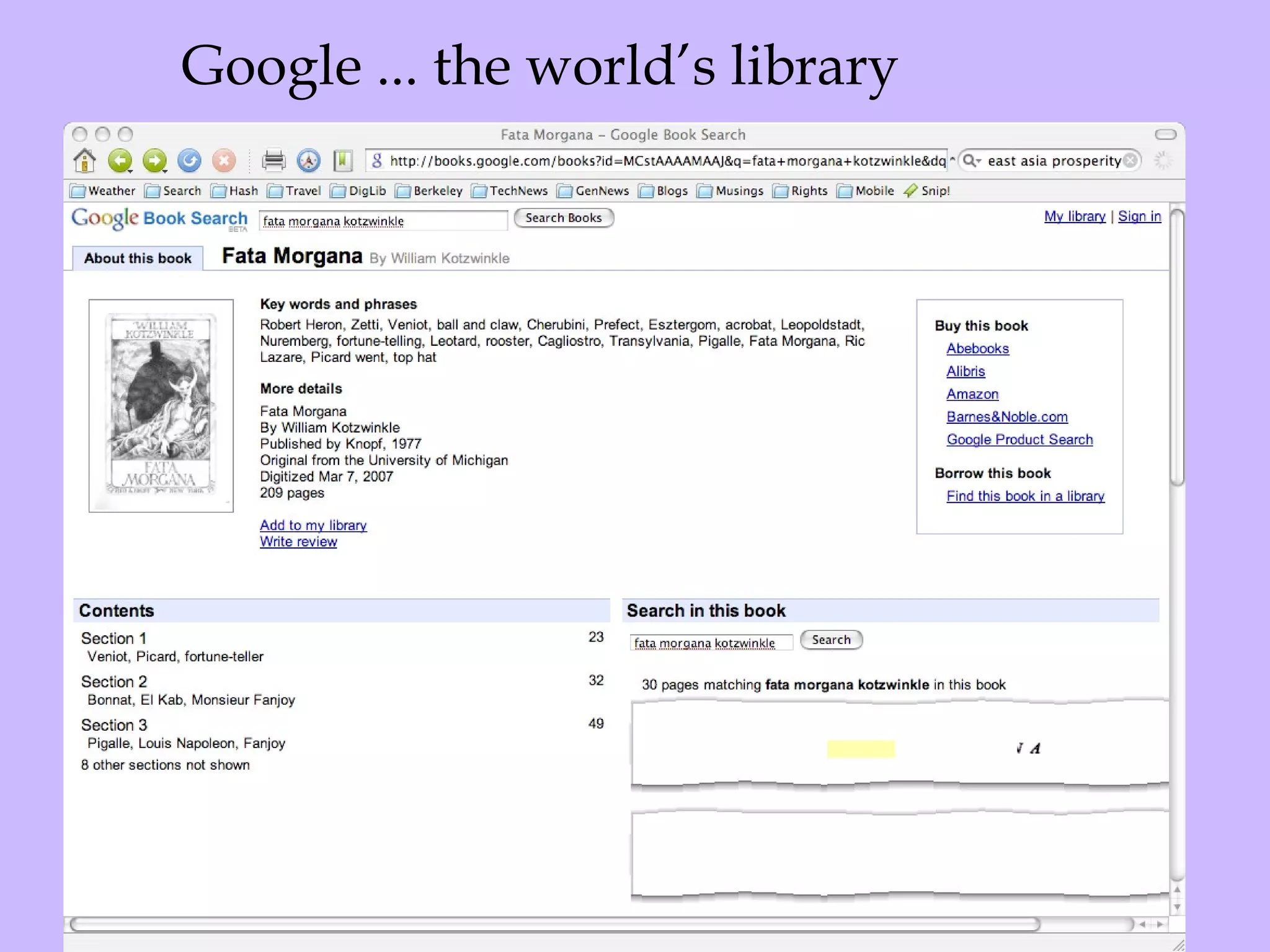Click the Section 2 contents entry
Screen dimensions: 1270x952
pyautogui.click(x=113, y=682)
